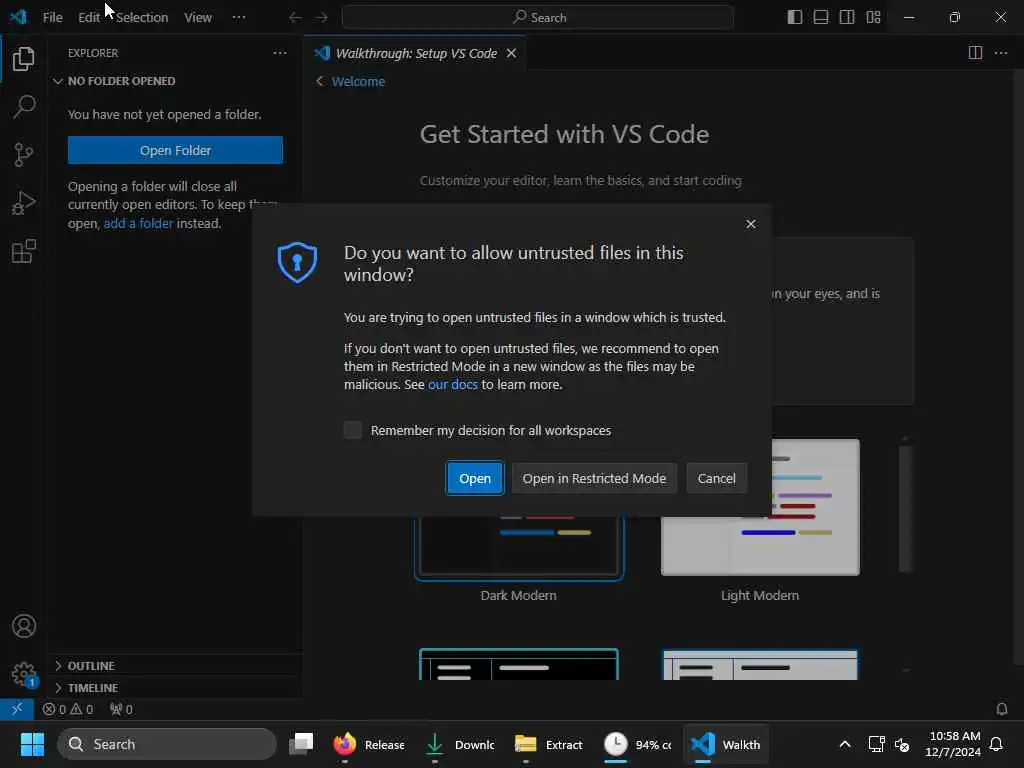This screenshot has width=1024, height=768.
Task: Select the Walkthrough: Setup VS Code tab
Action: [x=415, y=53]
